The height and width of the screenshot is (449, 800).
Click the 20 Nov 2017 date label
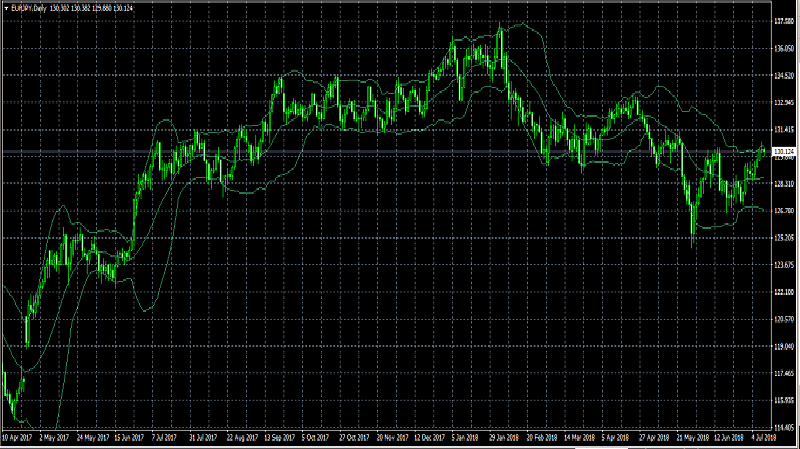(394, 439)
